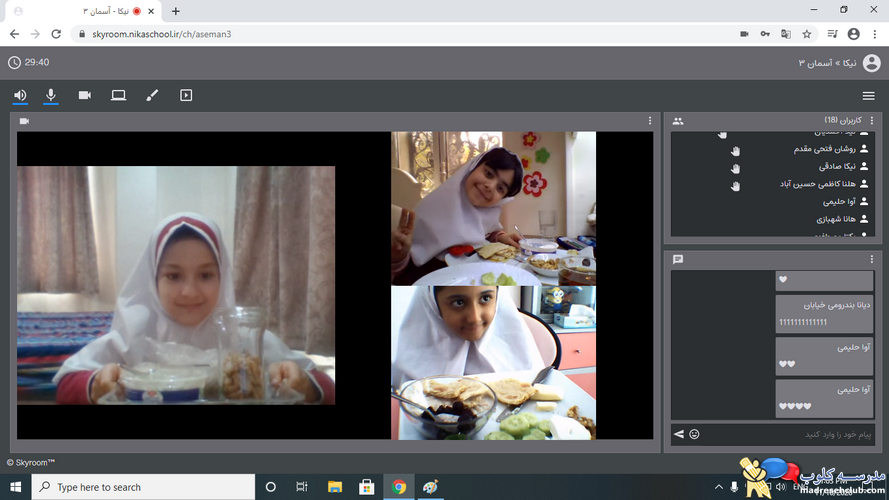Screen dimensions: 889x500
Task: Click the raised hand next to روشان فتحی مقدم
Action: (x=735, y=151)
